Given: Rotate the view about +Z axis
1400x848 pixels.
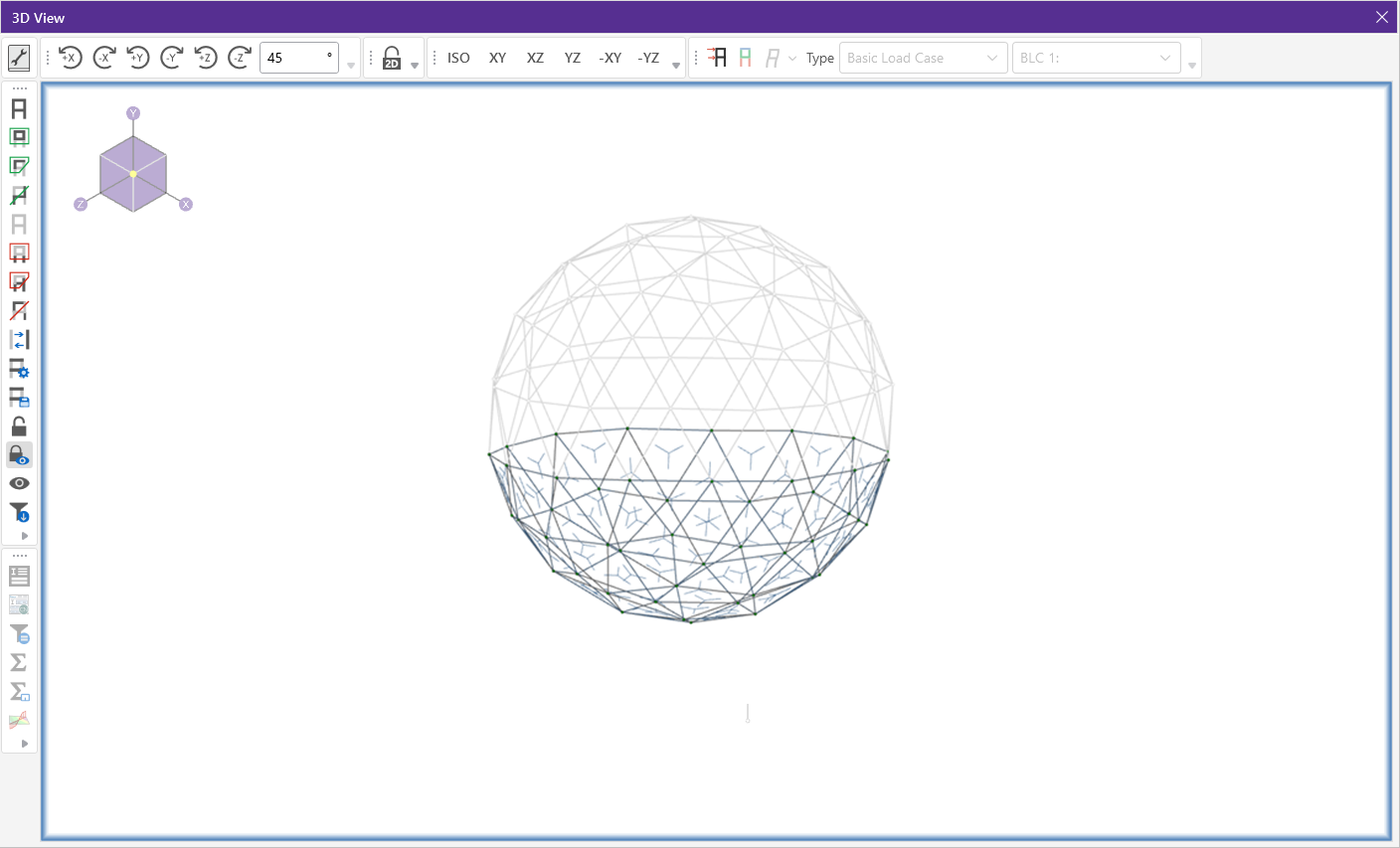Looking at the screenshot, I should tap(206, 58).
